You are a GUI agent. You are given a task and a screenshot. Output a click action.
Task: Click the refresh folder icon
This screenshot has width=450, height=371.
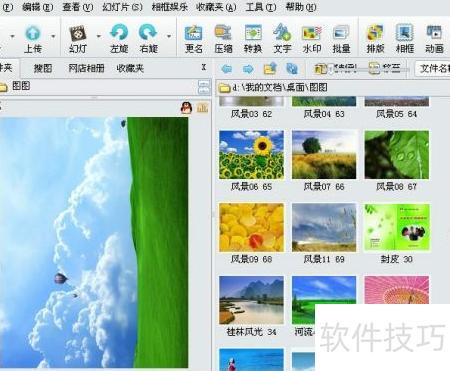click(292, 68)
